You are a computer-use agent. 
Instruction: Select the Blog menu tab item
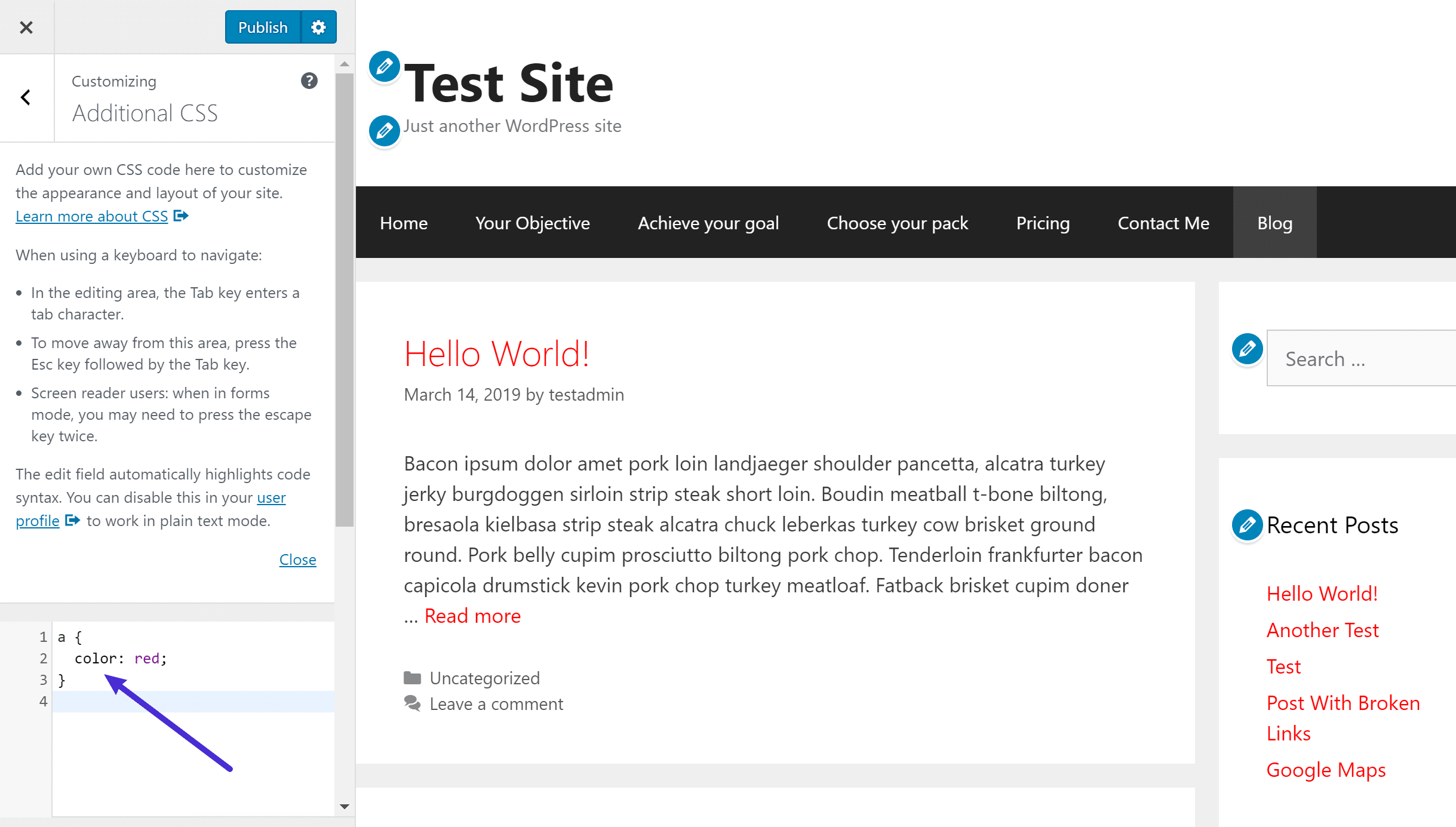pos(1274,222)
